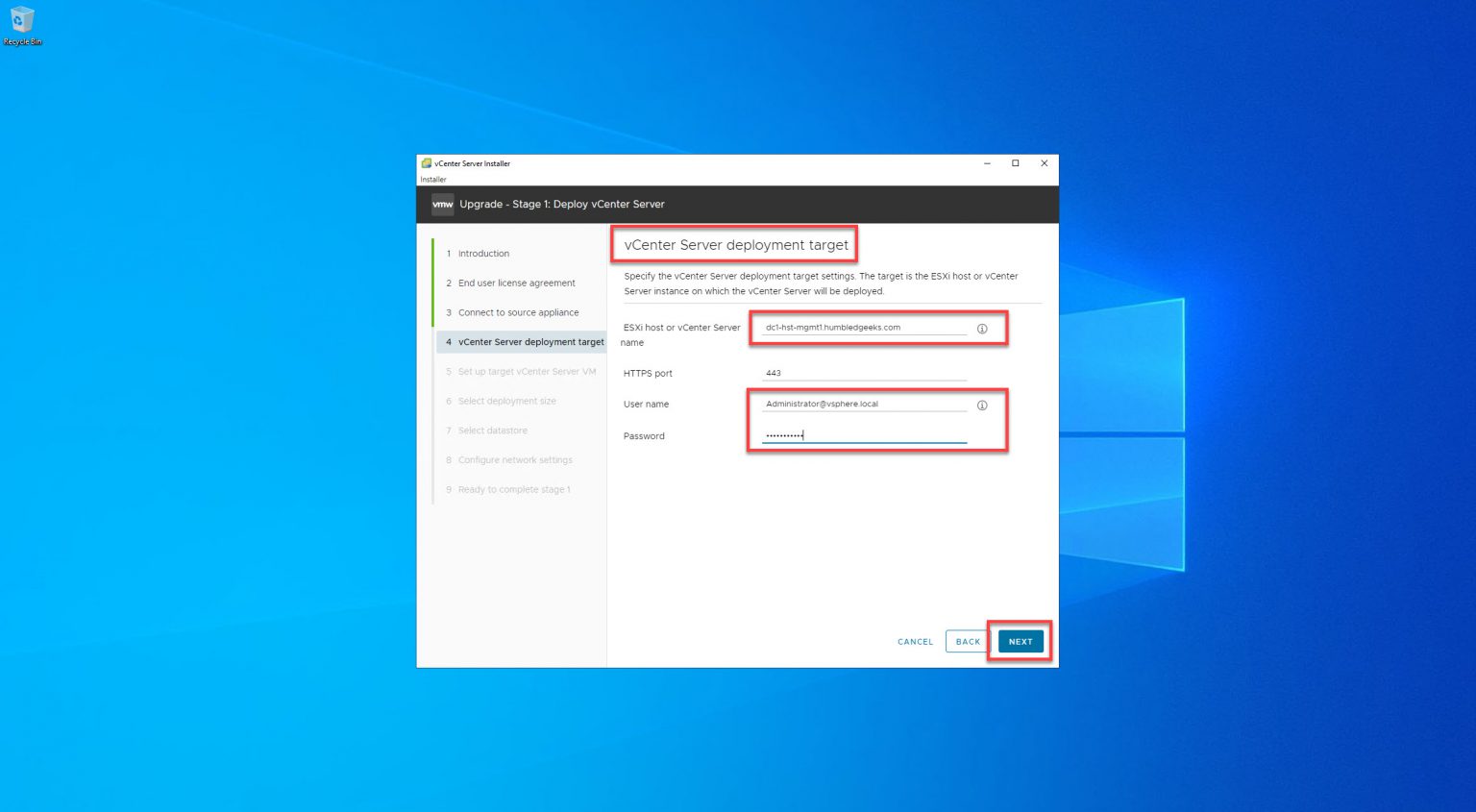Click the BACK button
Viewport: 1476px width, 812px height.
[968, 641]
